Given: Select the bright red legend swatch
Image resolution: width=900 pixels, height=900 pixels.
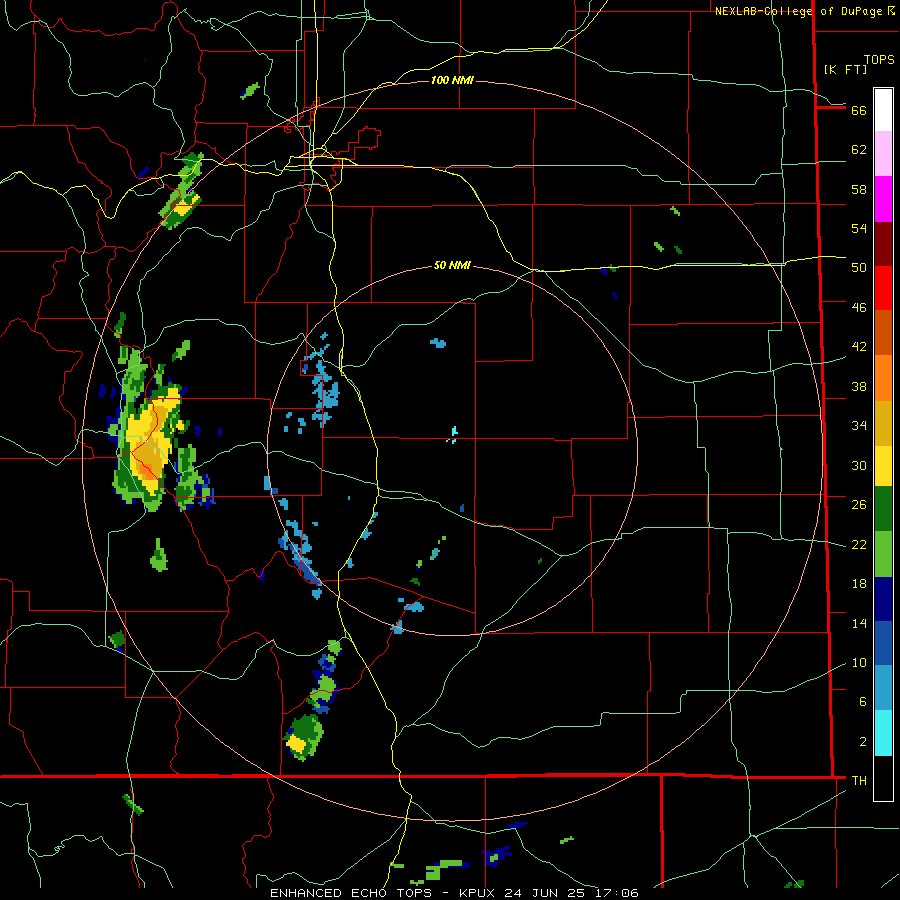Looking at the screenshot, I should [883, 288].
